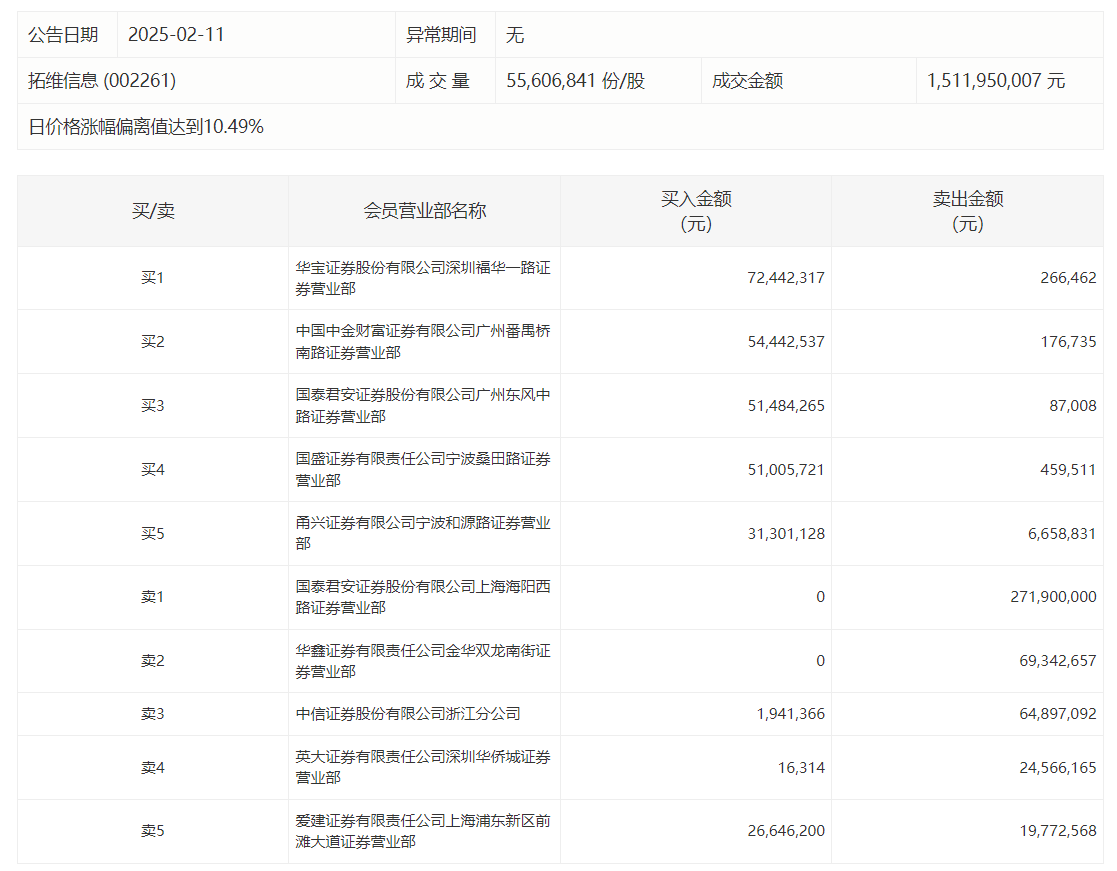This screenshot has height=871, width=1117.
Task: Click sell amount 176,735
Action: pos(1068,342)
